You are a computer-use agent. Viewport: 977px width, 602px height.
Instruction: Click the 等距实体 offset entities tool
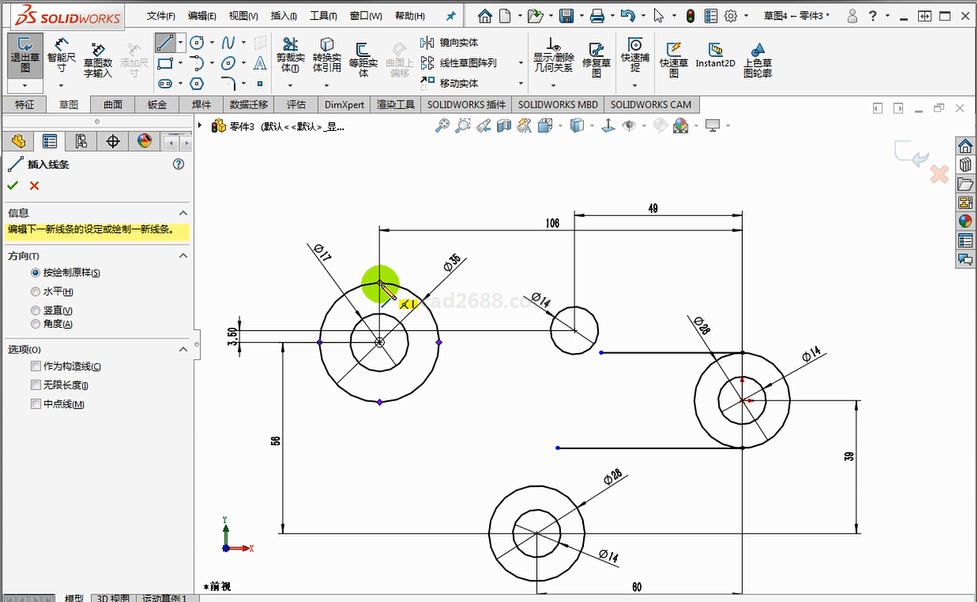click(363, 59)
